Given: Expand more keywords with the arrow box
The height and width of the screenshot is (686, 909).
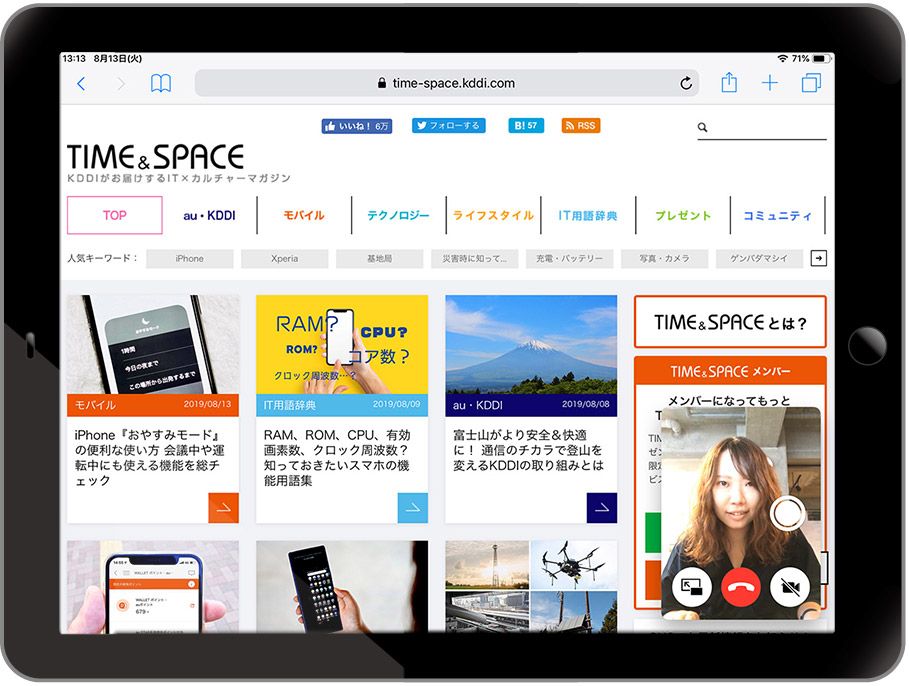Looking at the screenshot, I should [819, 258].
